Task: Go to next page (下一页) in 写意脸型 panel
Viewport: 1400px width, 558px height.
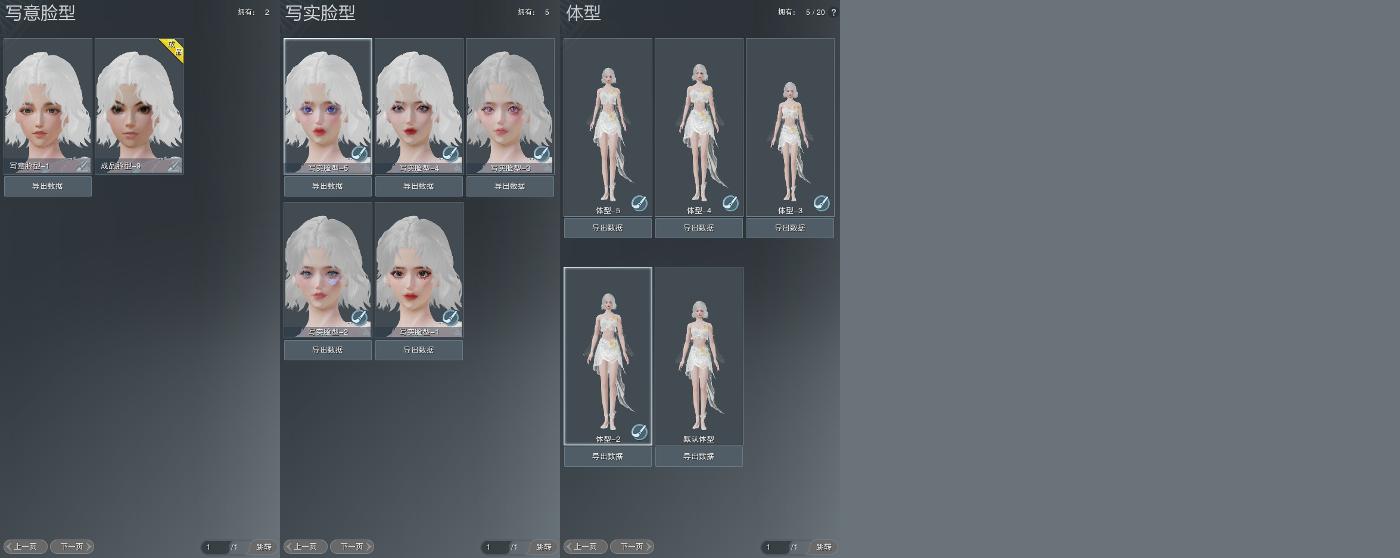Action: pos(72,547)
